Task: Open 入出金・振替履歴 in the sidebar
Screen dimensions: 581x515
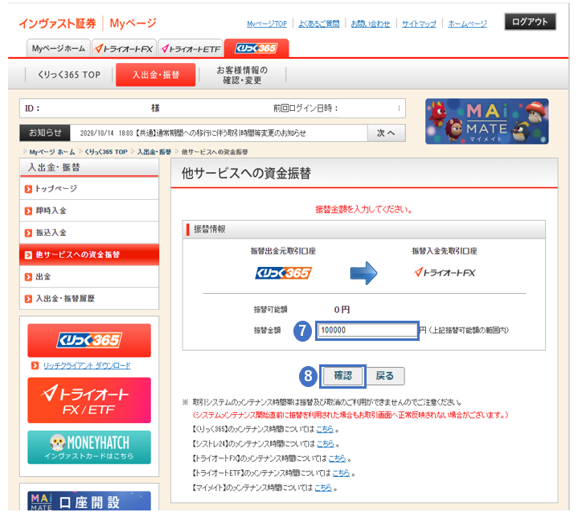Action: (89, 298)
